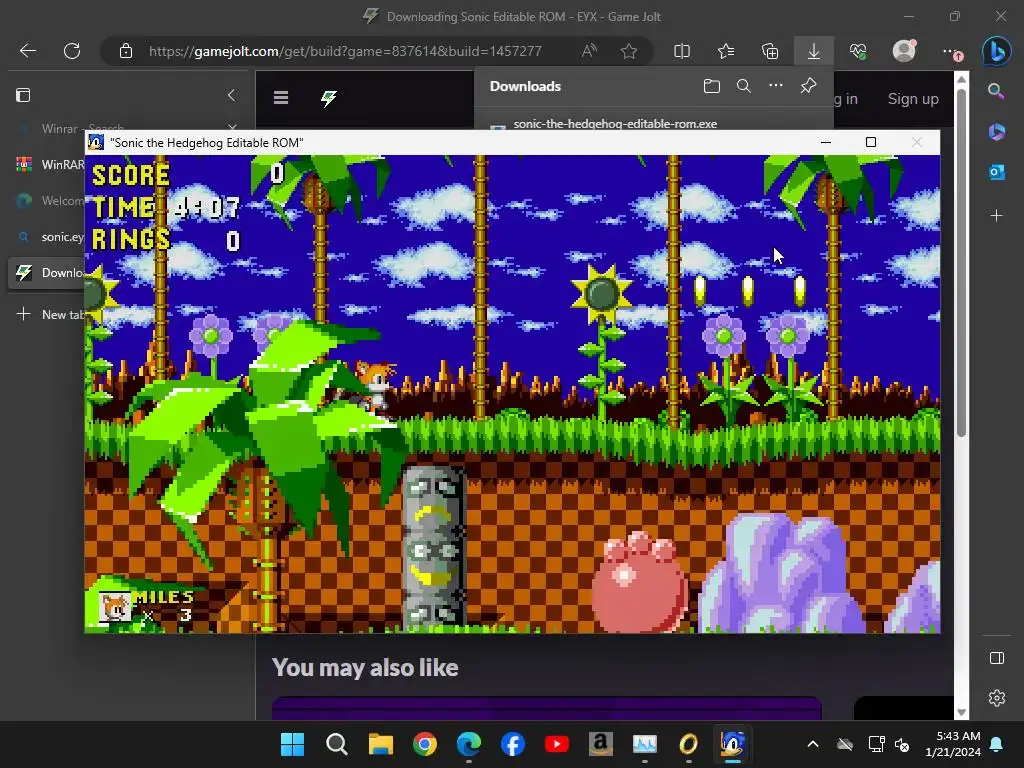Click the Sonic game window title icon

click(96, 142)
